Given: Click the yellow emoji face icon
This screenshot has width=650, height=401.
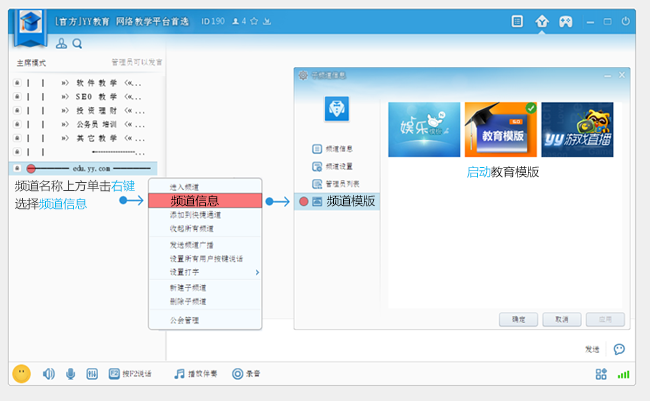Looking at the screenshot, I should point(21,373).
